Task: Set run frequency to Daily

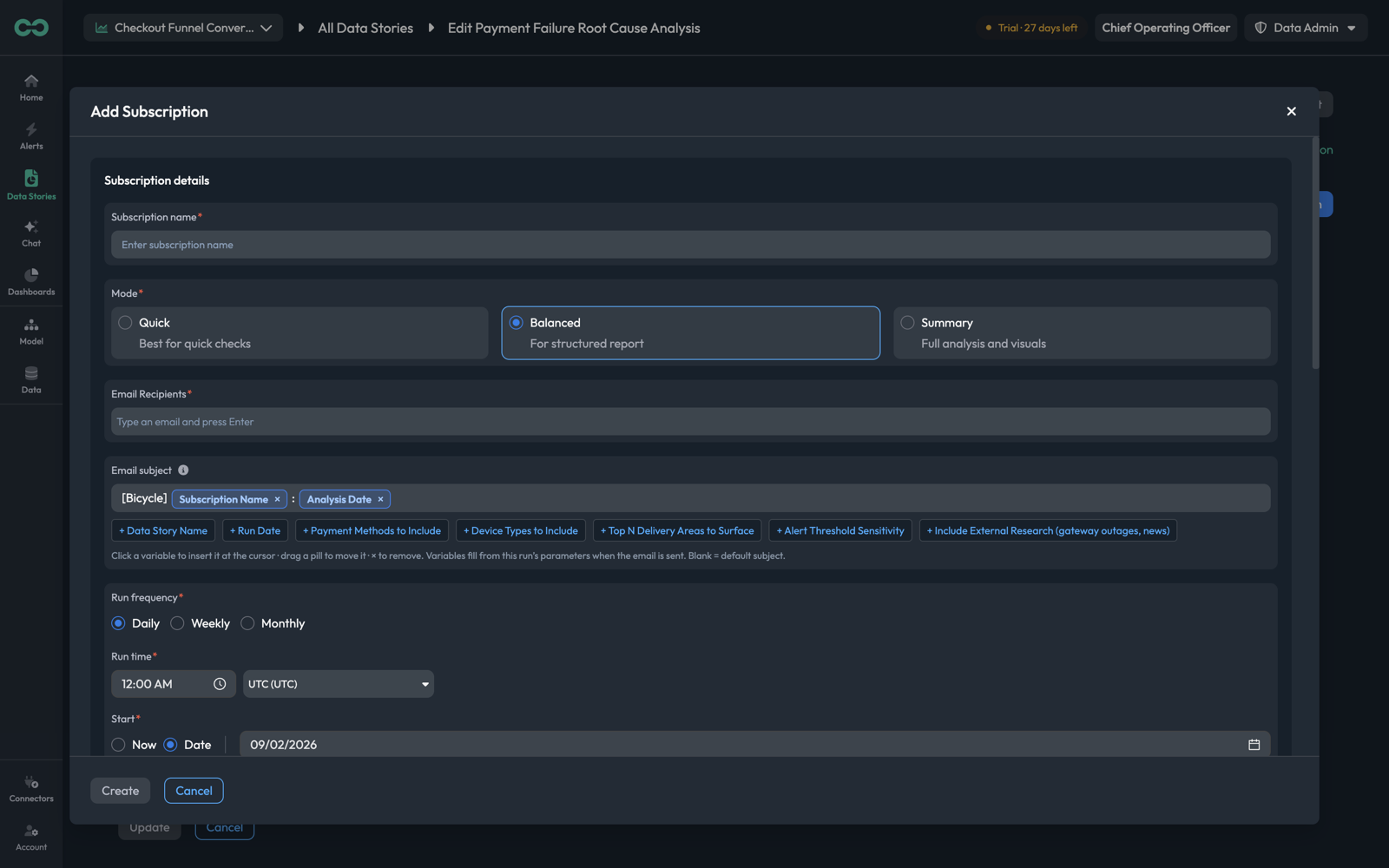Action: tap(118, 623)
